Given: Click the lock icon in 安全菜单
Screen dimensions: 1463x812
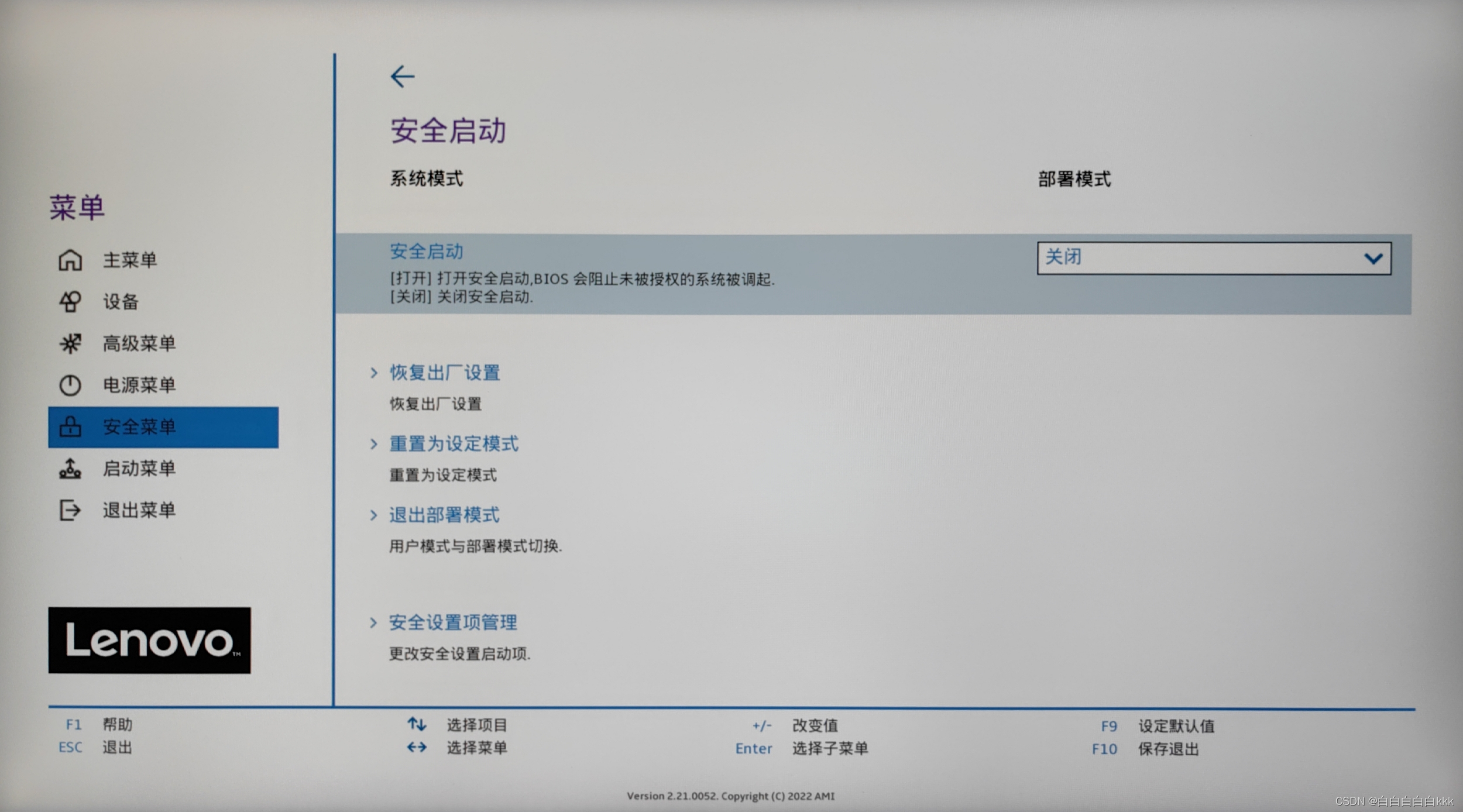Looking at the screenshot, I should click(x=70, y=427).
